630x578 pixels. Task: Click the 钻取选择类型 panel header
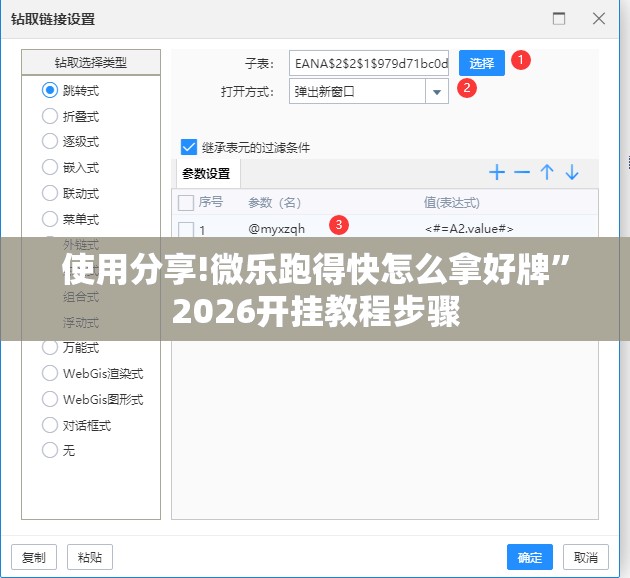[91, 62]
